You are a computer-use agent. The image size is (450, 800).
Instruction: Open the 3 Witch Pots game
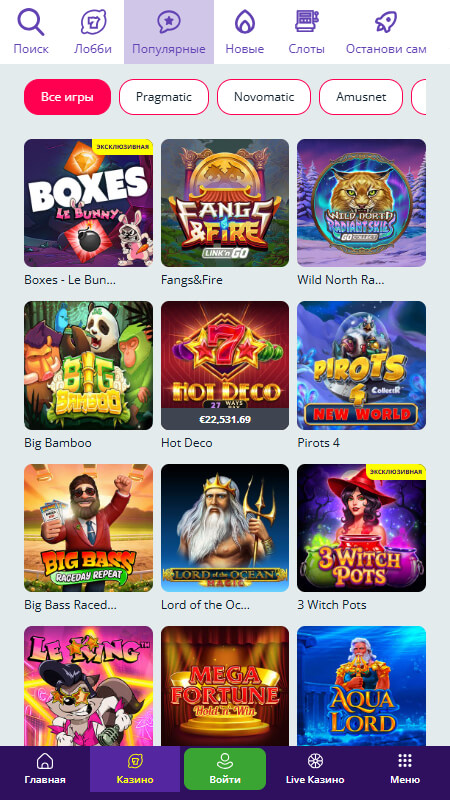coord(361,528)
